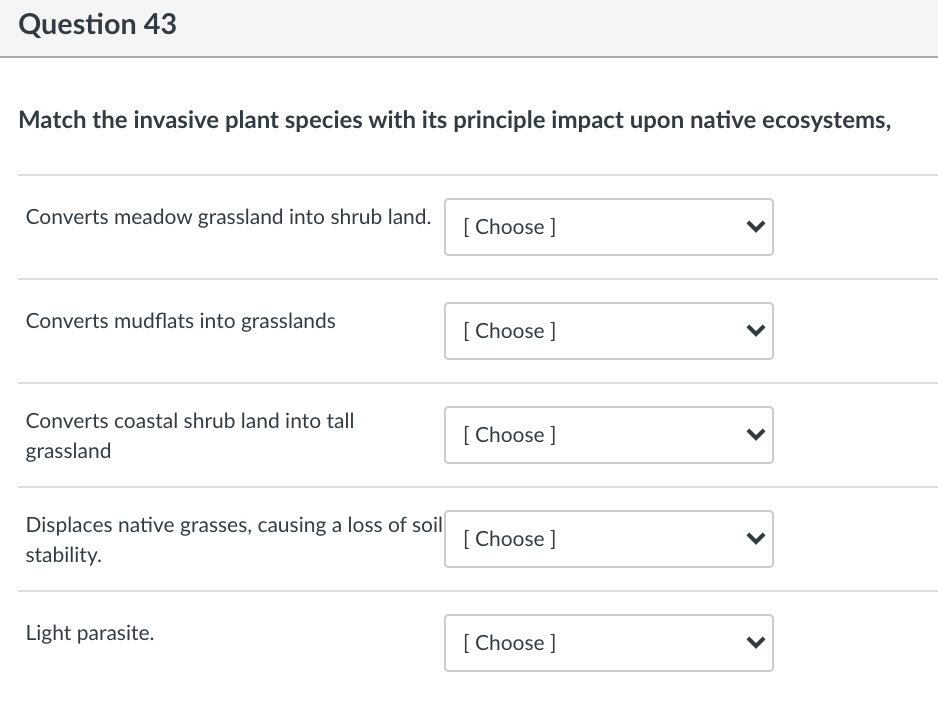The height and width of the screenshot is (702, 938).
Task: Click the question instruction text about invasive plants
Action: (455, 120)
